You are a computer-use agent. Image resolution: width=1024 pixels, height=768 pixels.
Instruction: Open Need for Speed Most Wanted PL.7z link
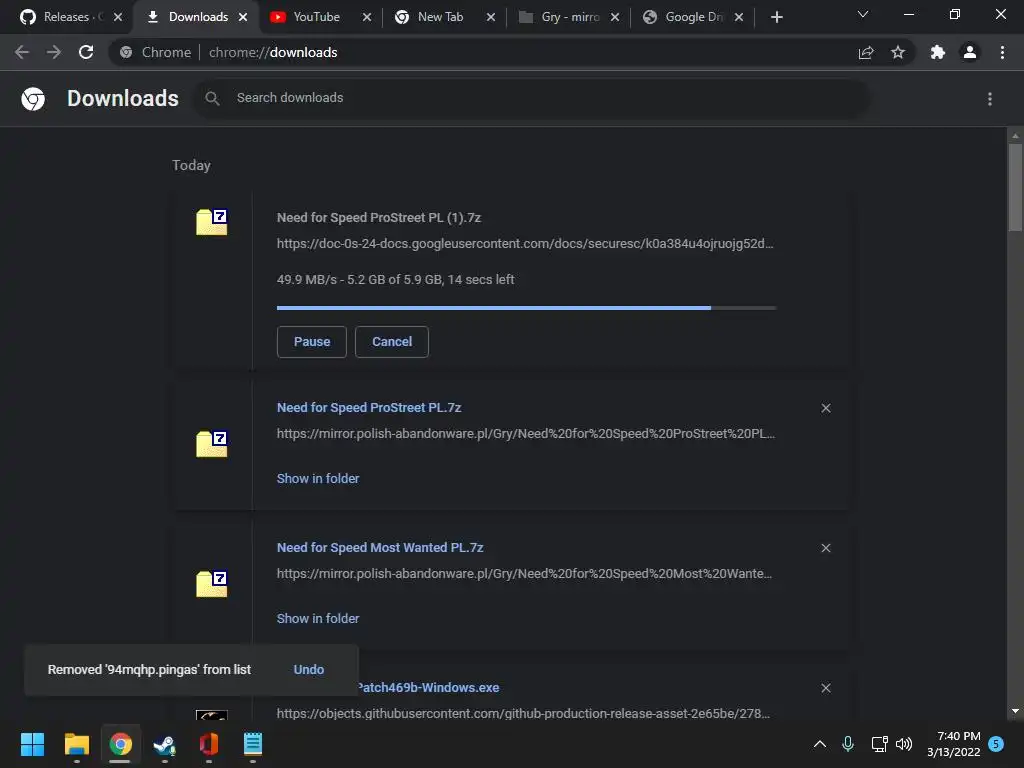[380, 547]
